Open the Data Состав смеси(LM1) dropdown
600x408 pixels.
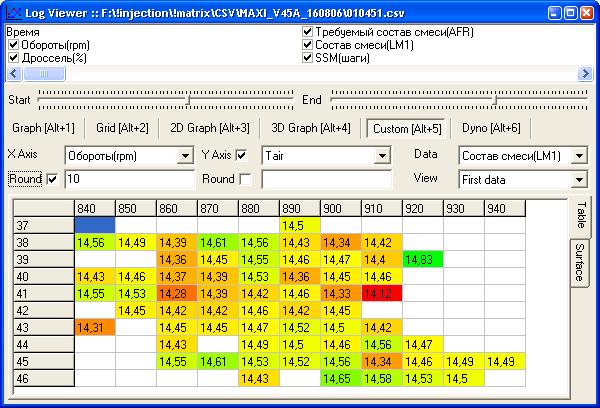click(578, 156)
